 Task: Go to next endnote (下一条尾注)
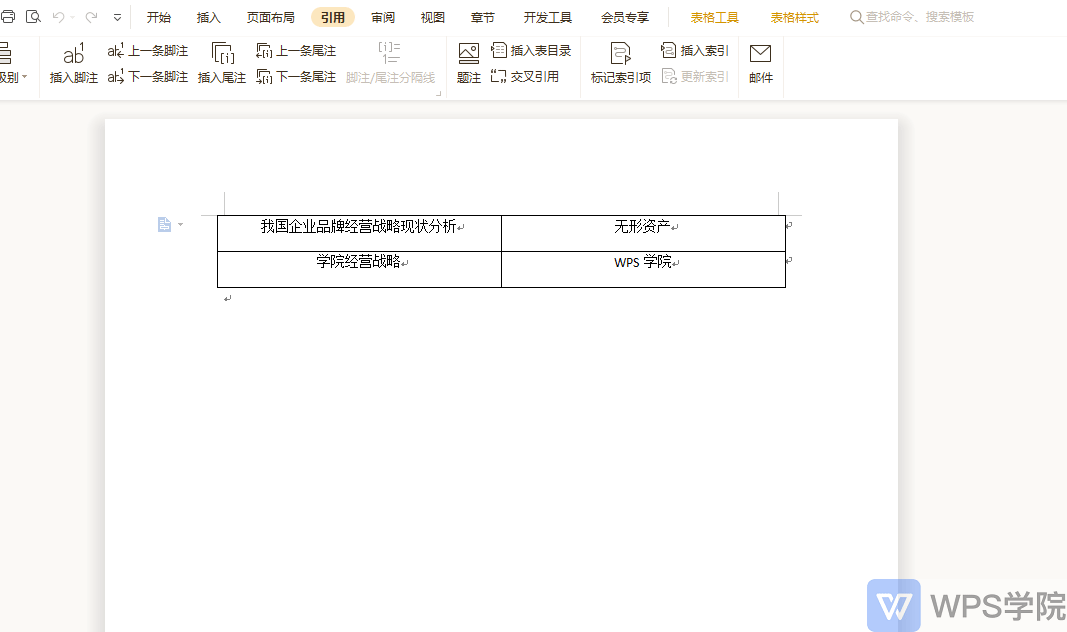[x=296, y=77]
